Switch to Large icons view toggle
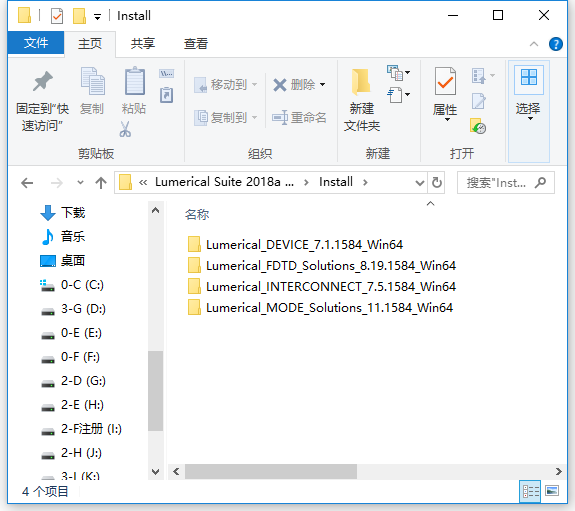This screenshot has height=511, width=575. click(552, 491)
